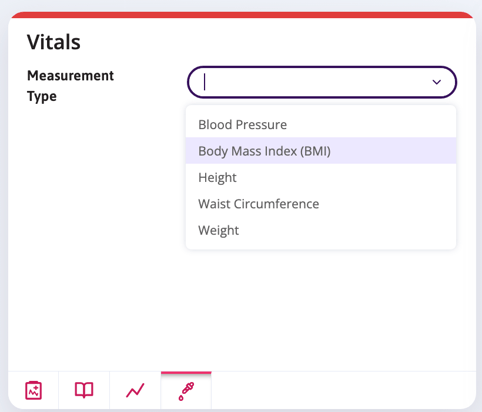This screenshot has width=482, height=412.
Task: Select the dropper measurements icon tab
Action: (186, 391)
